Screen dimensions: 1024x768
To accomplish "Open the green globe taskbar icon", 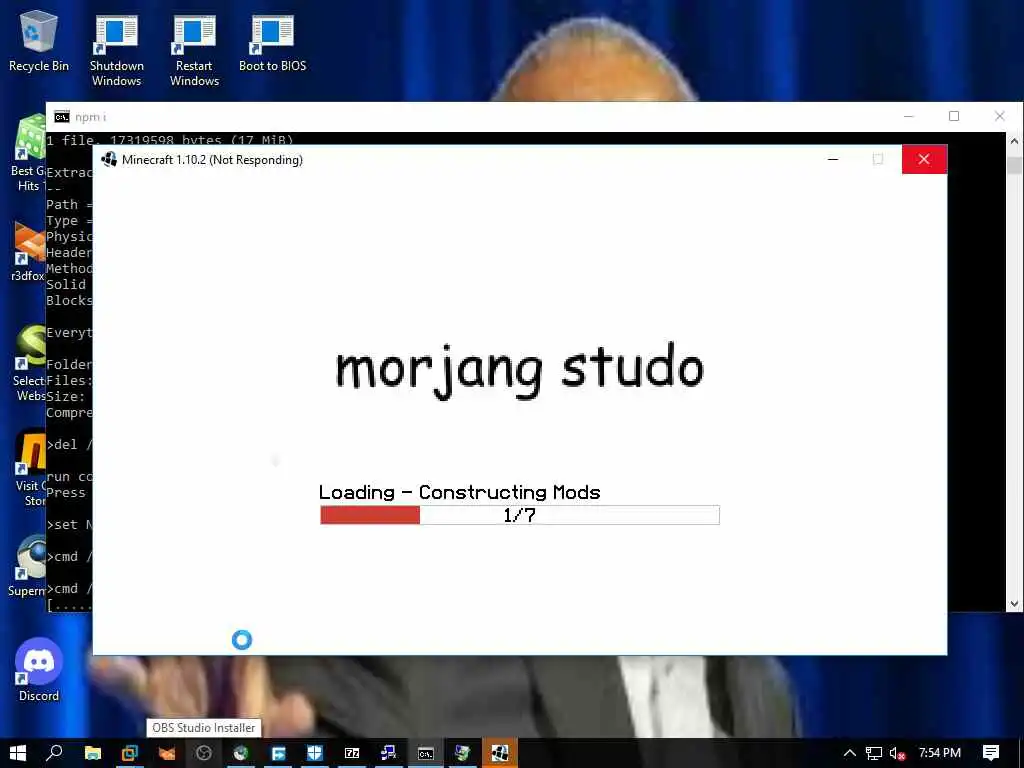I will tap(241, 753).
